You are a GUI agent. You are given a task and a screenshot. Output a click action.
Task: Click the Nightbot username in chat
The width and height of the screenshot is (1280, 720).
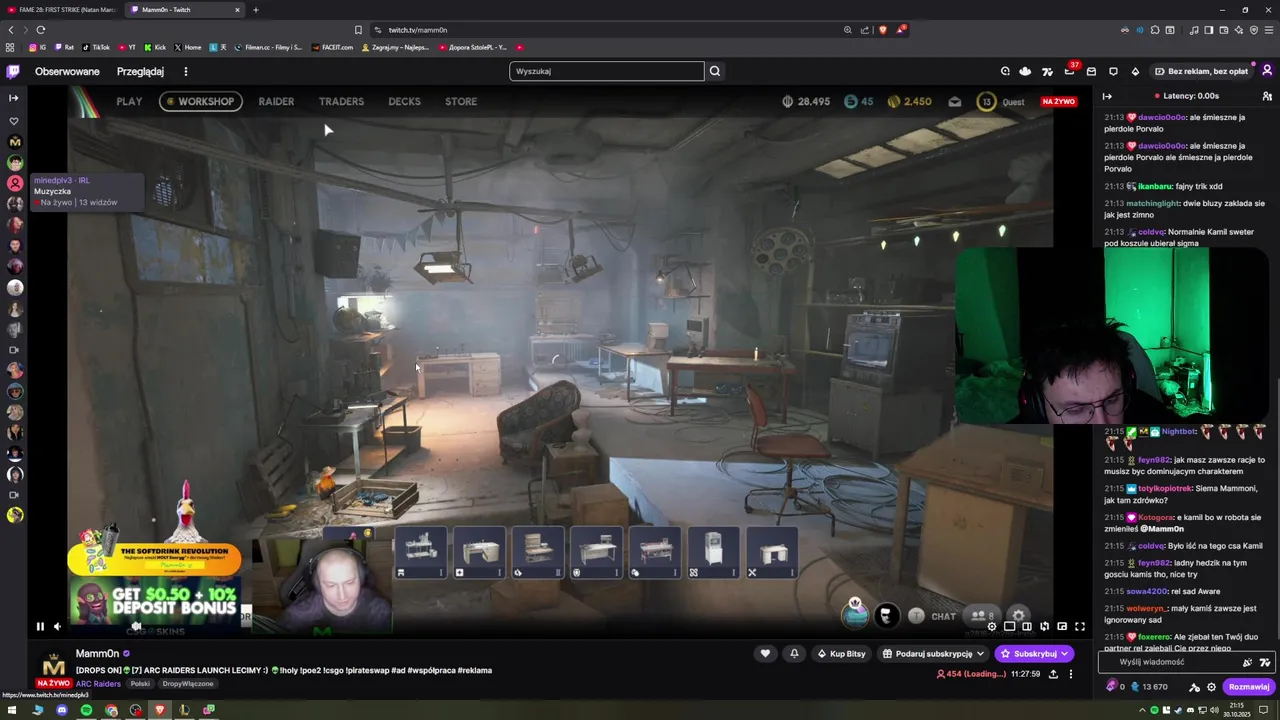click(1179, 431)
